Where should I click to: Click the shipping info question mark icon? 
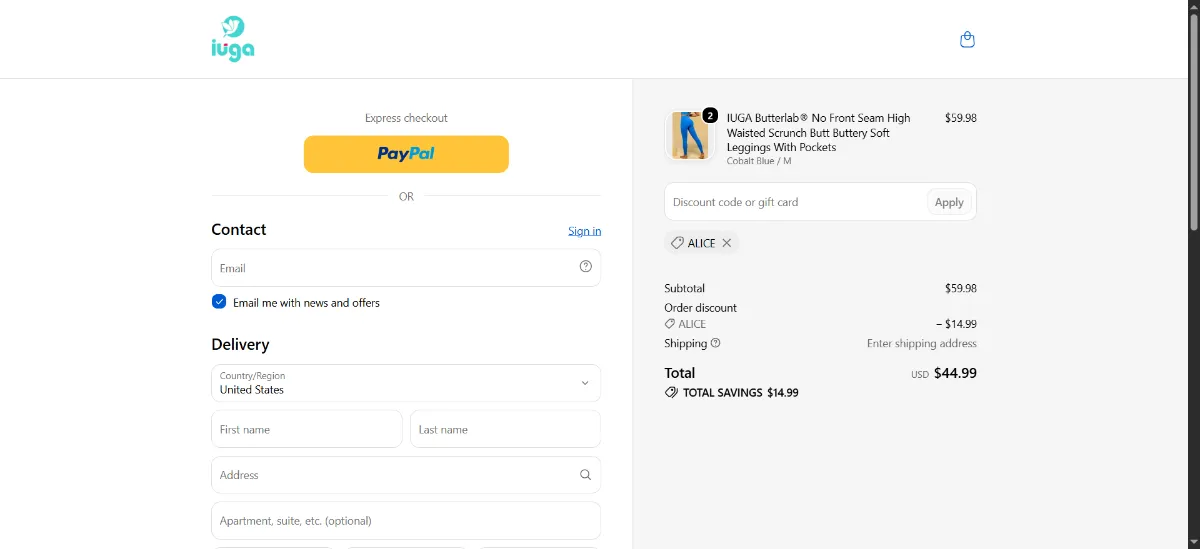(715, 343)
